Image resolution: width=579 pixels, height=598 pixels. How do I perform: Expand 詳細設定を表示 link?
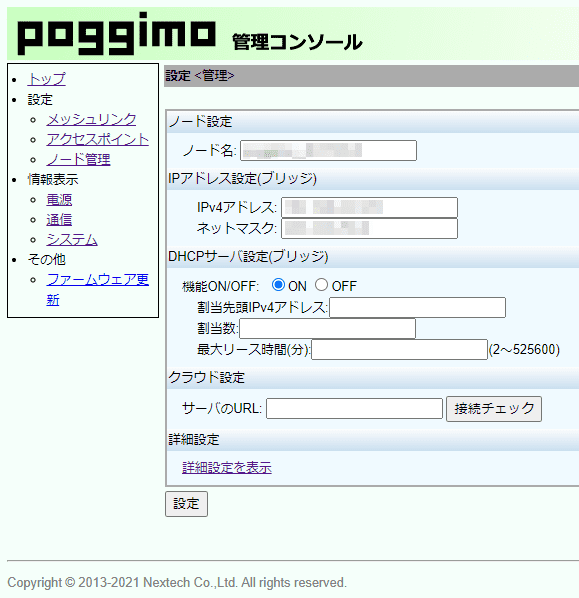pyautogui.click(x=227, y=467)
